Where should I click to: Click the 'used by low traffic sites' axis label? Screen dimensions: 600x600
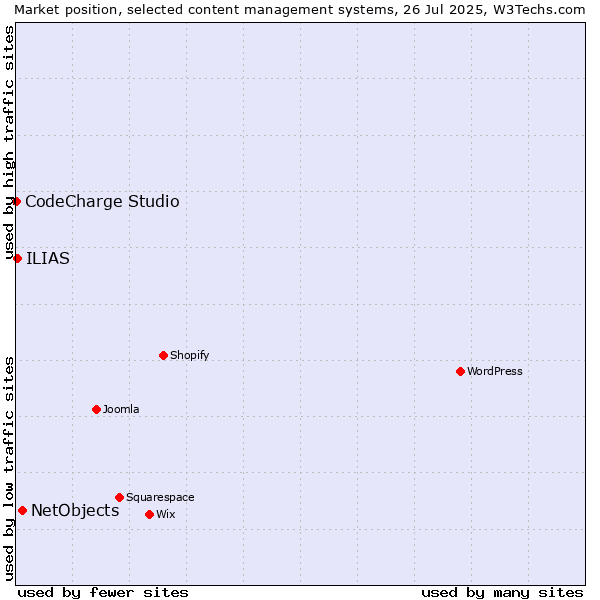point(9,469)
